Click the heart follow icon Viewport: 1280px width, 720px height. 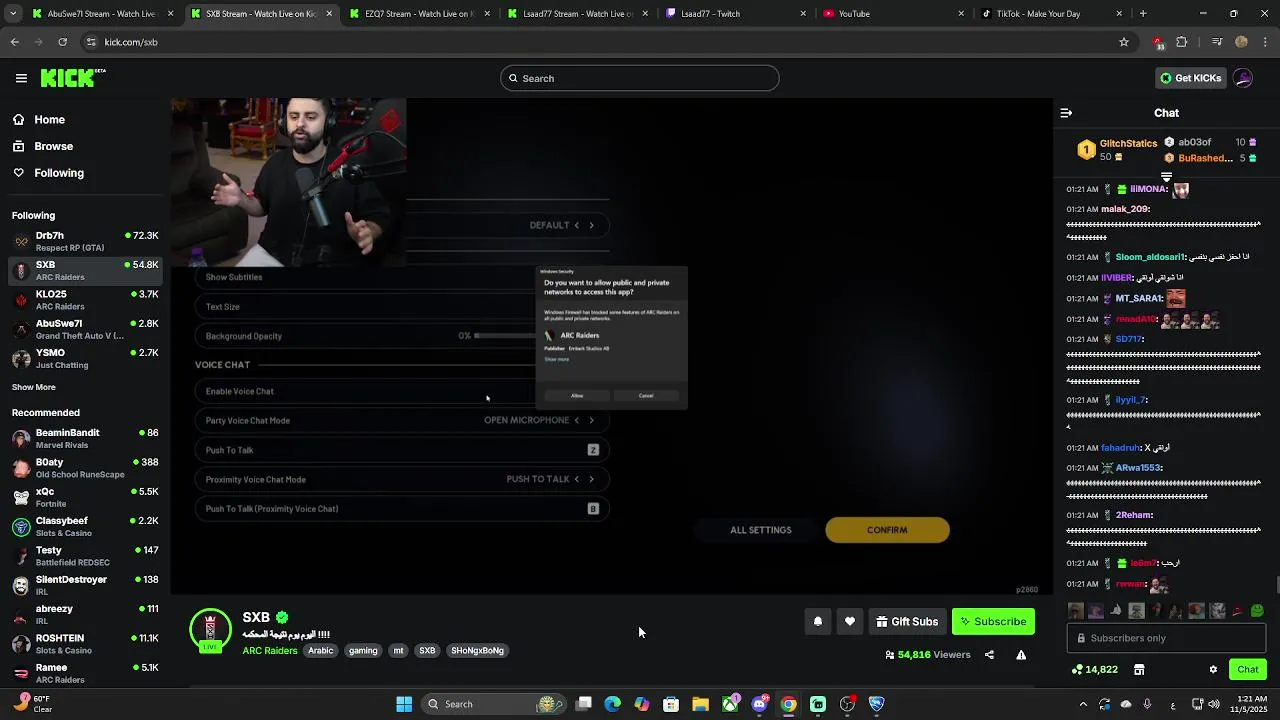coord(850,622)
